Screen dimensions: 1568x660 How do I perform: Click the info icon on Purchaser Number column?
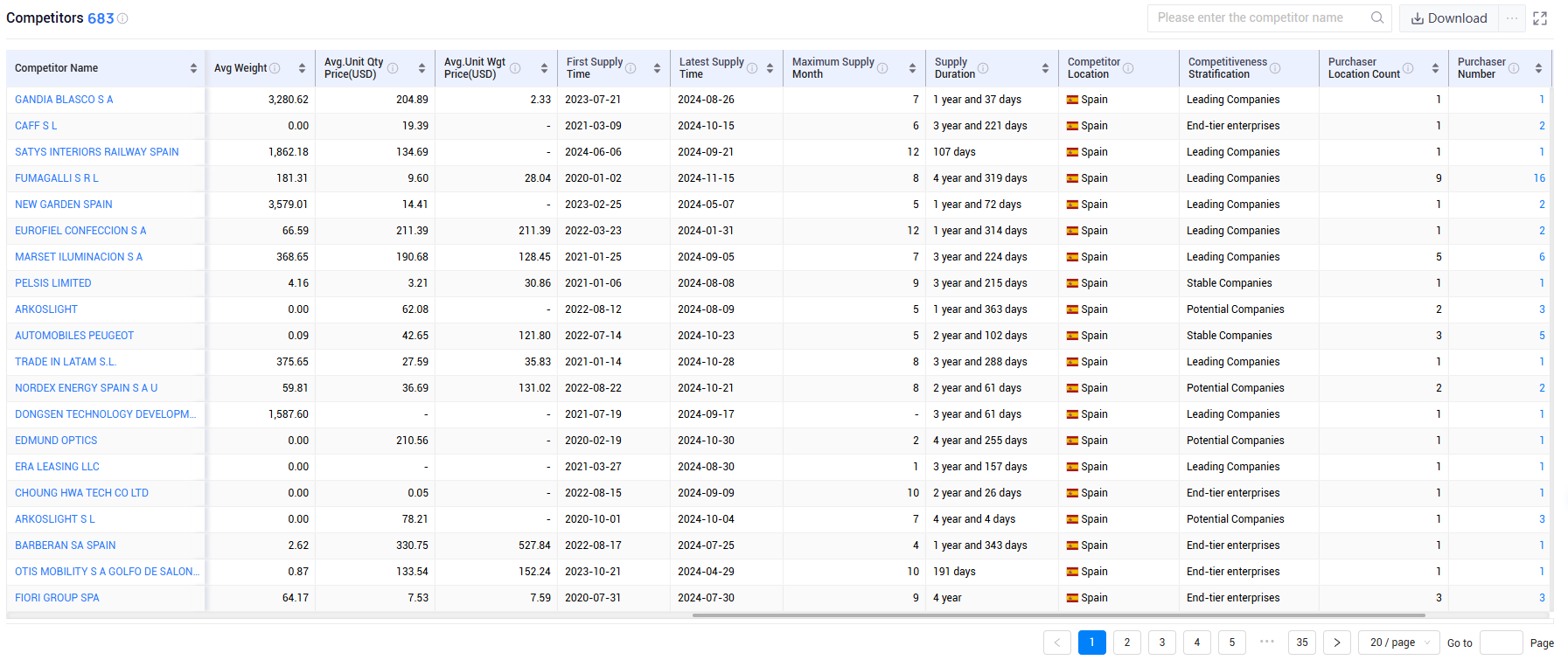(1514, 68)
